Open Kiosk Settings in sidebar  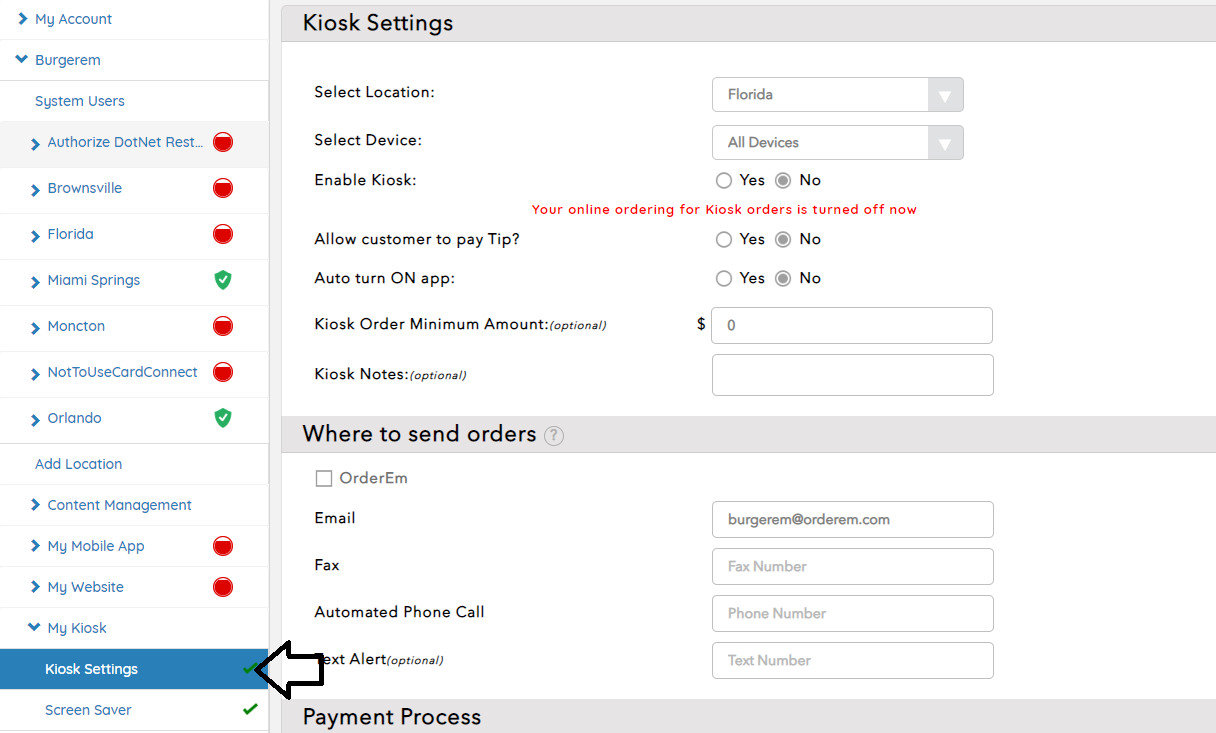(x=91, y=669)
